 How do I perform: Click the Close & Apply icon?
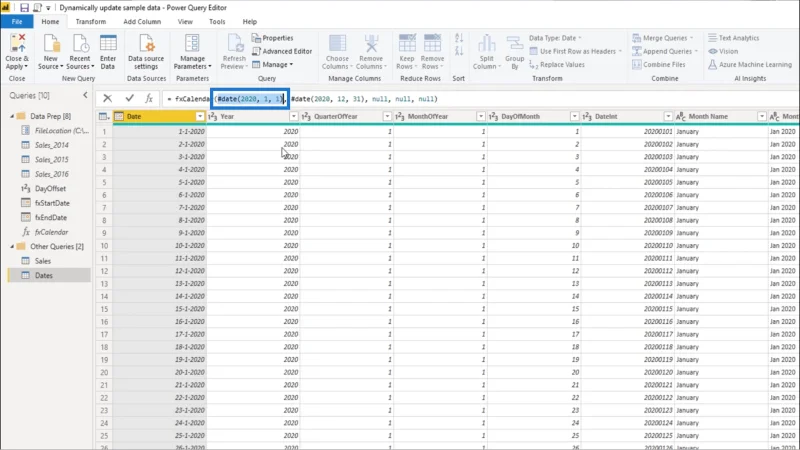click(18, 43)
